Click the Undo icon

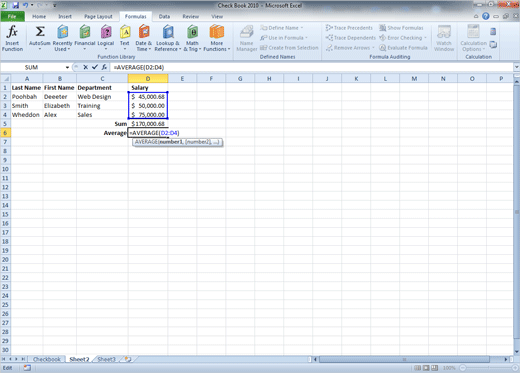[25, 5]
